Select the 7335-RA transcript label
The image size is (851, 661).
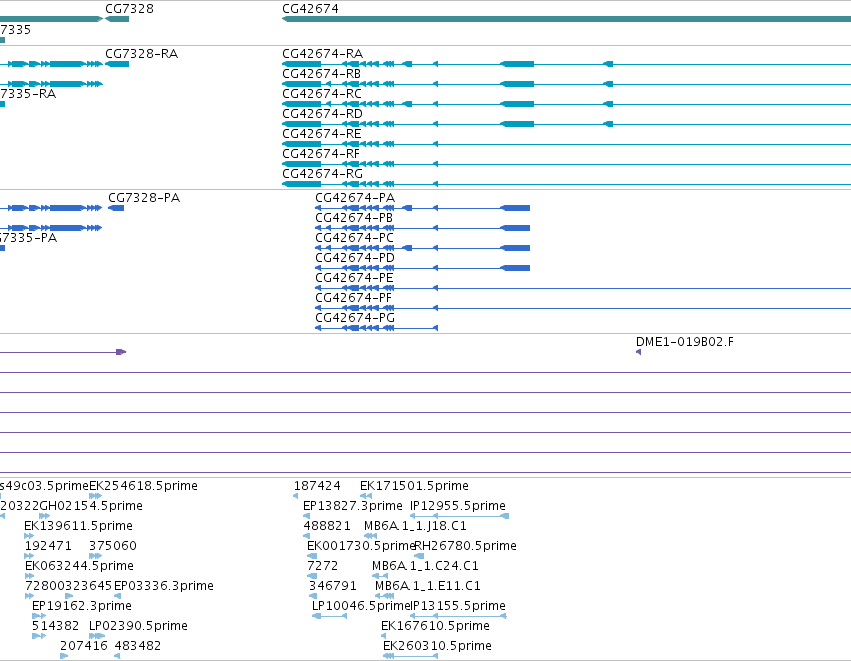[x=28, y=94]
